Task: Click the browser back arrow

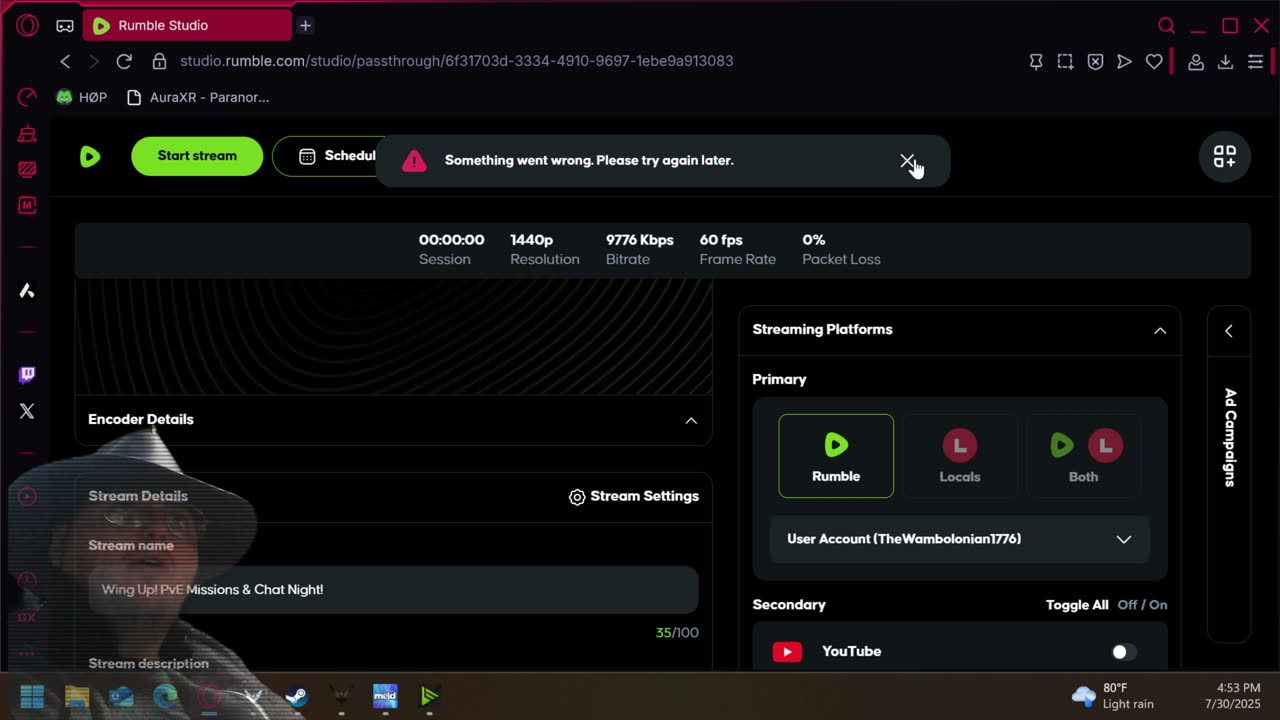Action: (x=65, y=61)
